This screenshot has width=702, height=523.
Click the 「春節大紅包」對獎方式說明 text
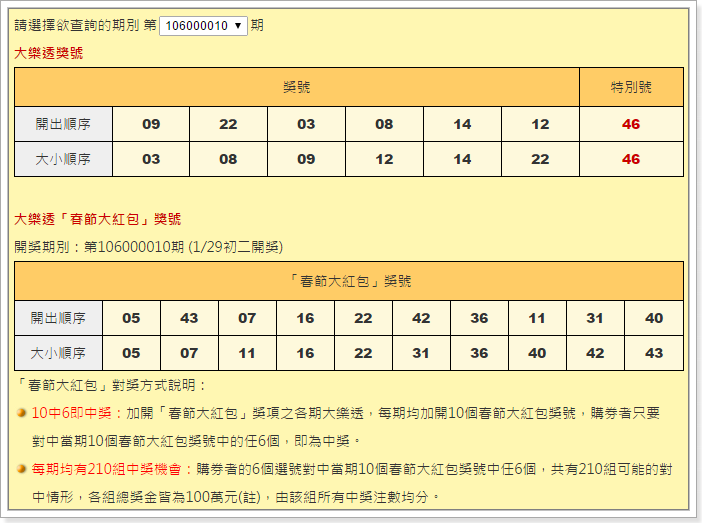point(111,385)
